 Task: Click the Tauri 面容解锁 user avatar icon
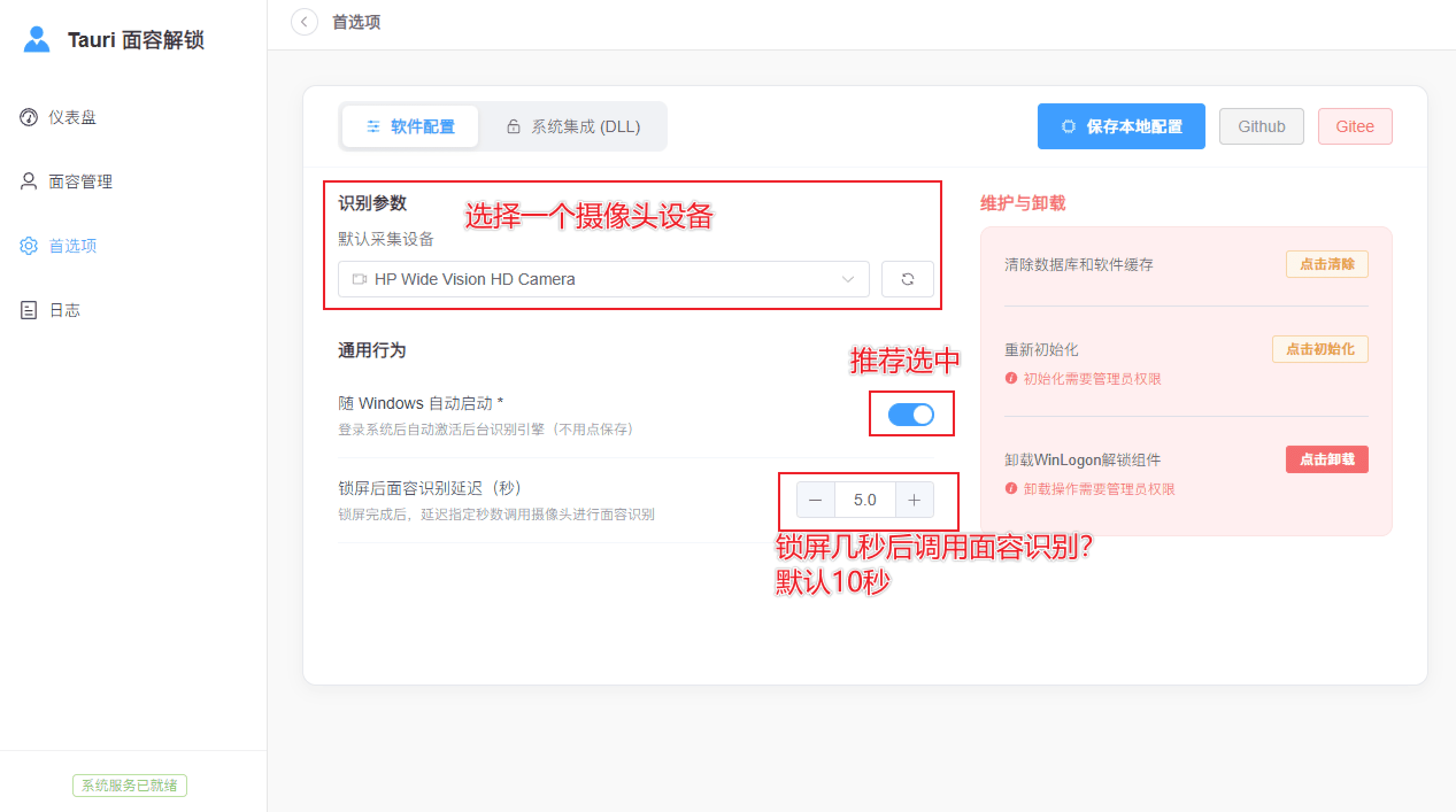37,39
